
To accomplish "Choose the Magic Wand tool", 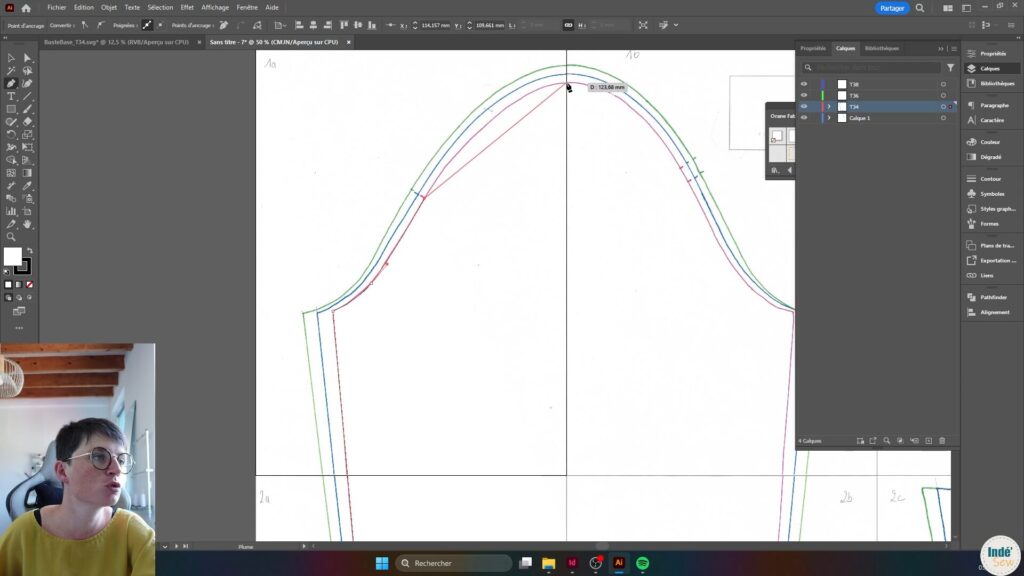I will pyautogui.click(x=11, y=70).
